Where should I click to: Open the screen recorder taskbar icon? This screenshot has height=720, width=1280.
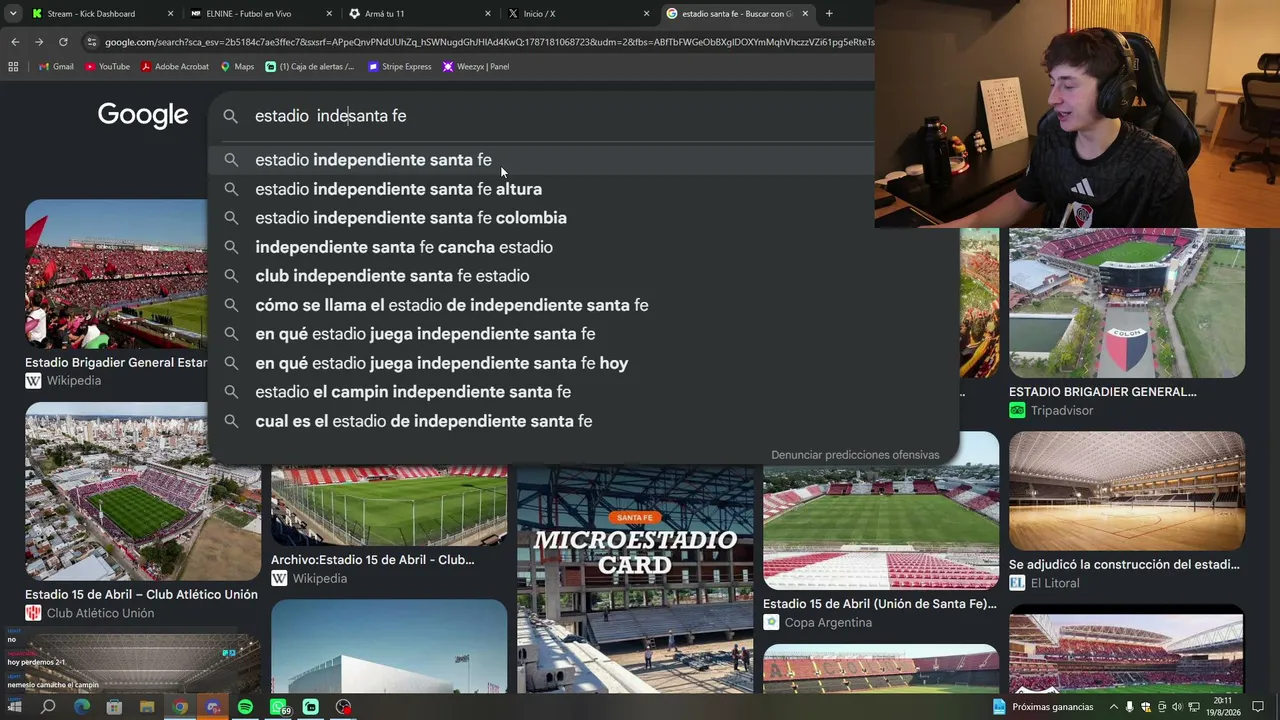pos(344,707)
